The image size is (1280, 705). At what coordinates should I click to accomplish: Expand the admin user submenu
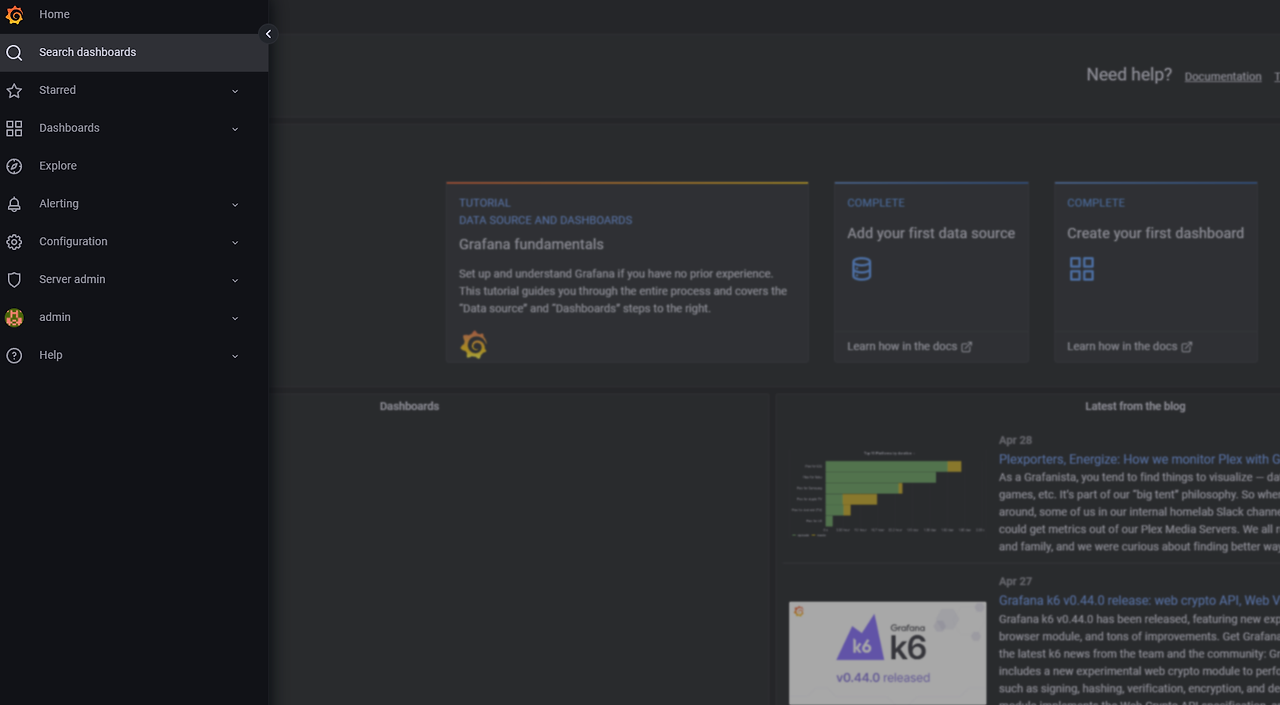[x=235, y=317]
